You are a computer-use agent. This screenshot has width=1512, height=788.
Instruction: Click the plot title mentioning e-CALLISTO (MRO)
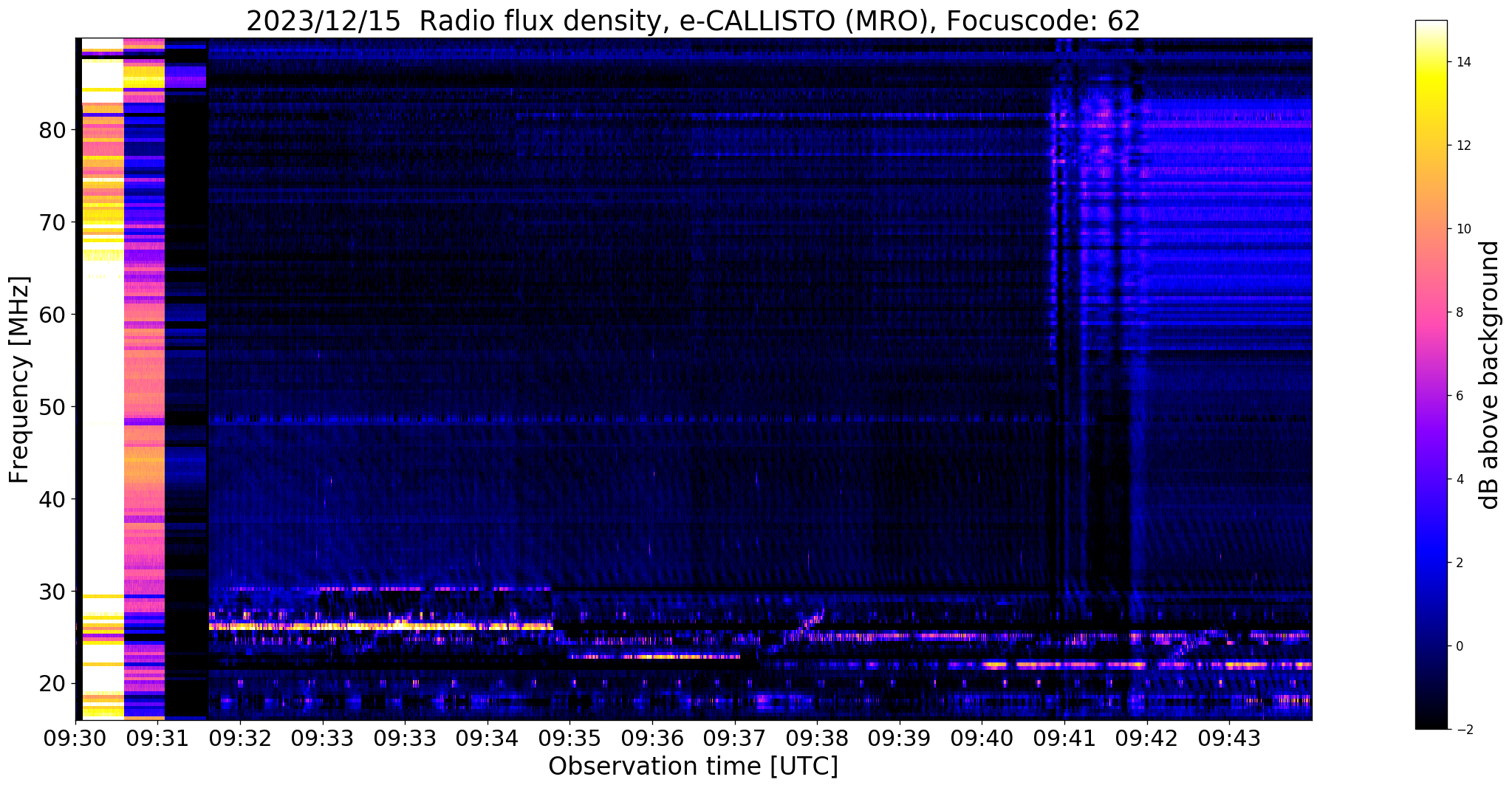[693, 21]
